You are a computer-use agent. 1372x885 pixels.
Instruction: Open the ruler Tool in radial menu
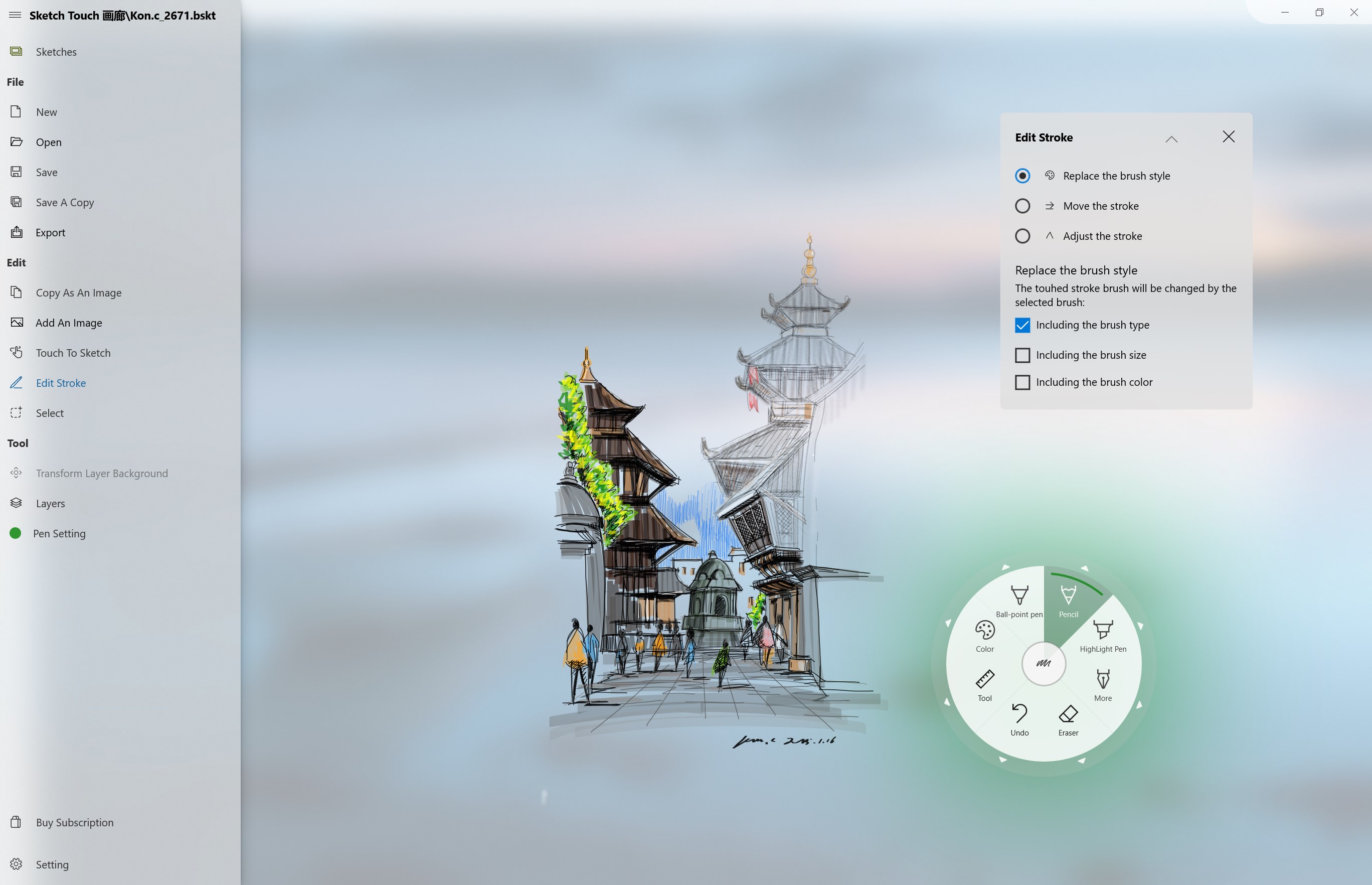[984, 683]
